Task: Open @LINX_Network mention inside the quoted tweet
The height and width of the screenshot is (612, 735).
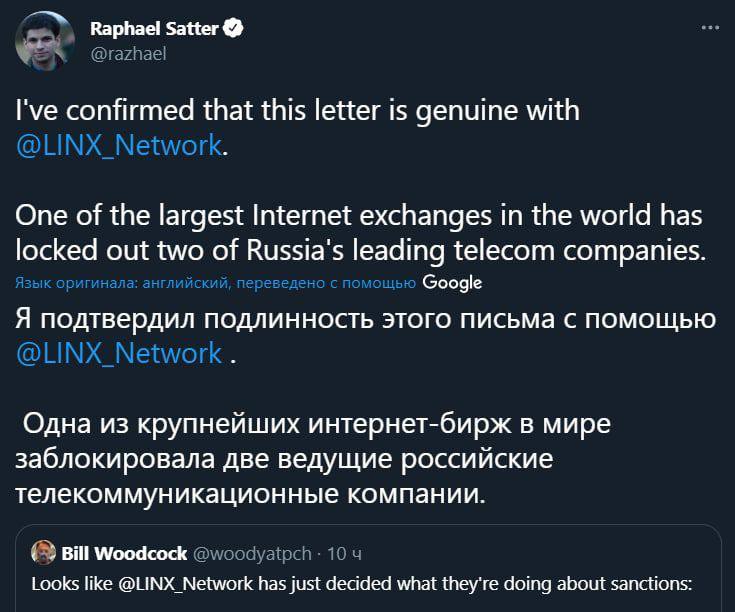Action: (190, 583)
